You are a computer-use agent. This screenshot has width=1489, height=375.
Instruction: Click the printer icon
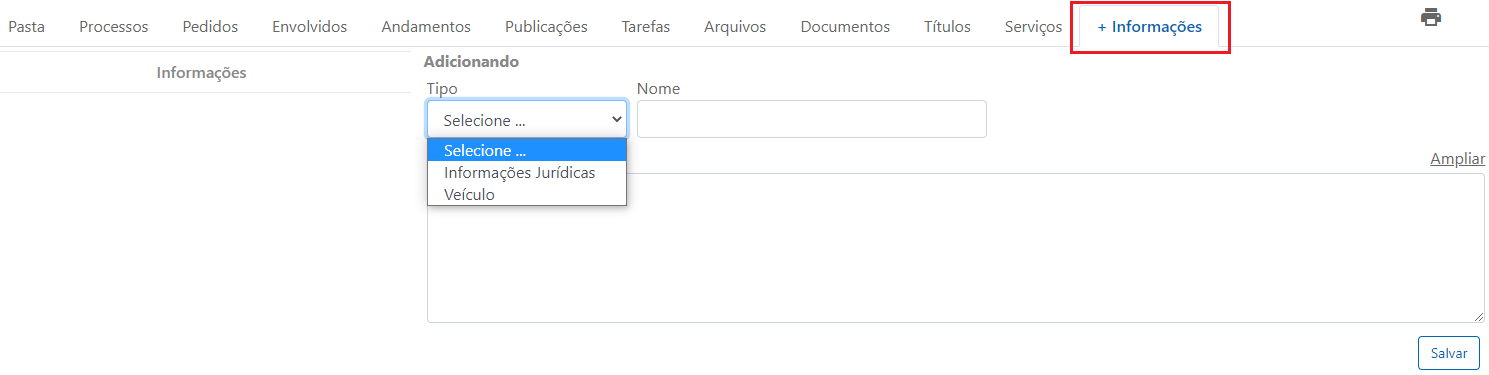point(1431,17)
